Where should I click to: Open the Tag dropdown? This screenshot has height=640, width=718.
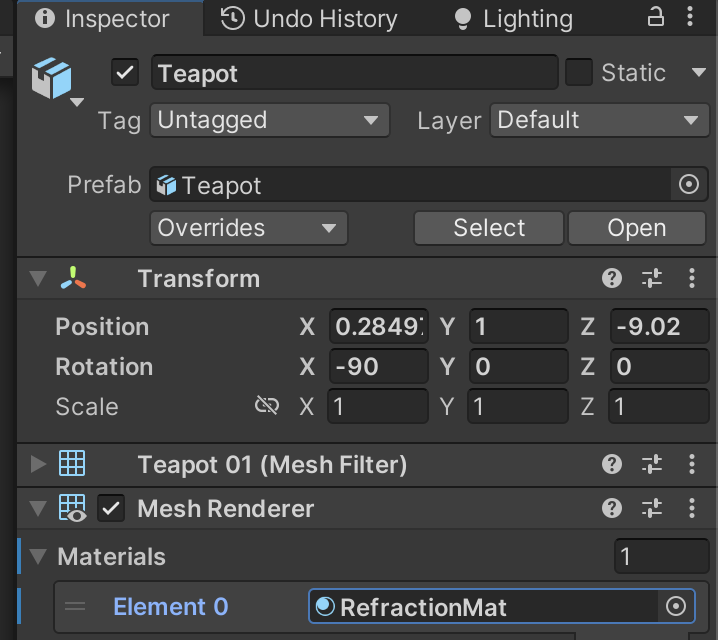click(269, 121)
